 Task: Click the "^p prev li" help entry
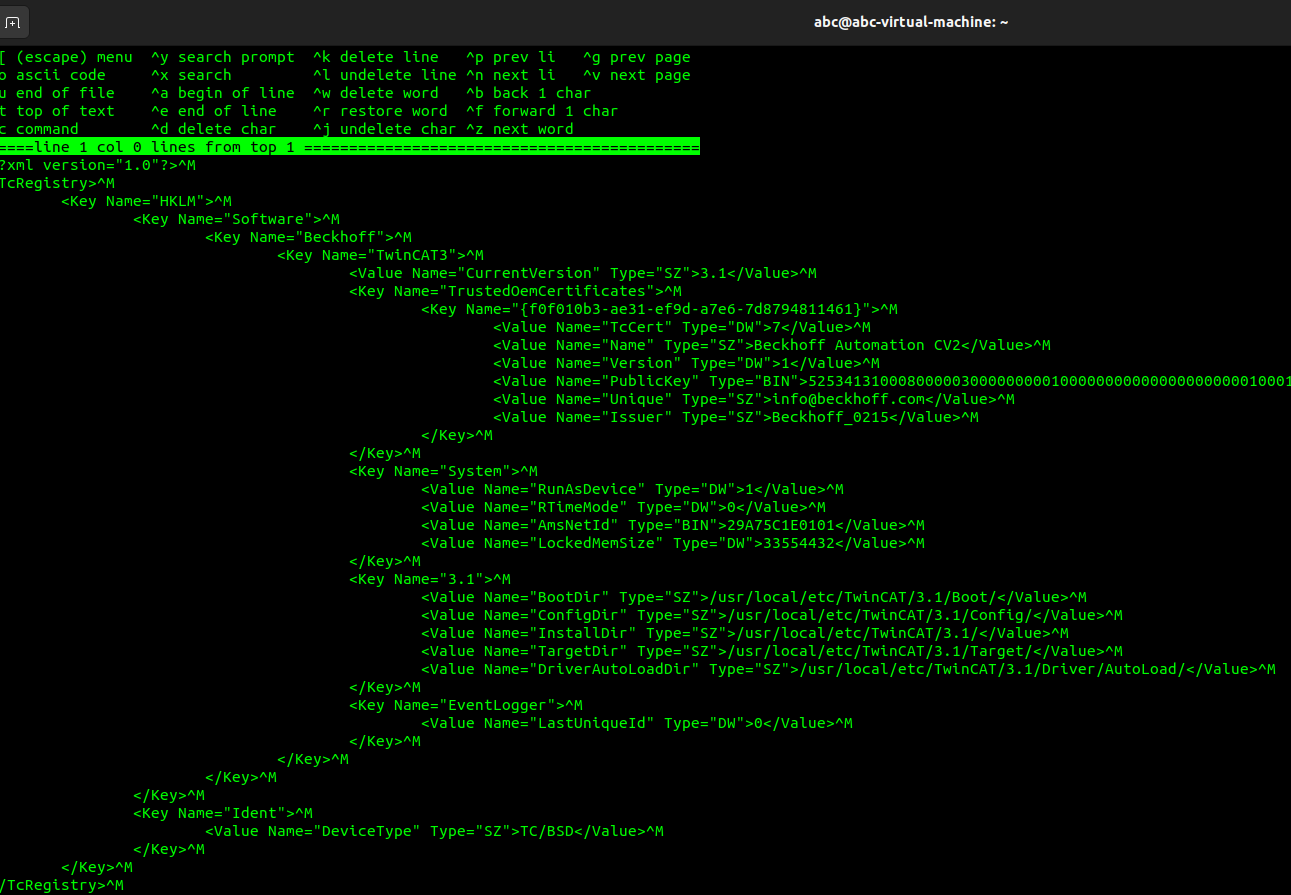click(511, 57)
